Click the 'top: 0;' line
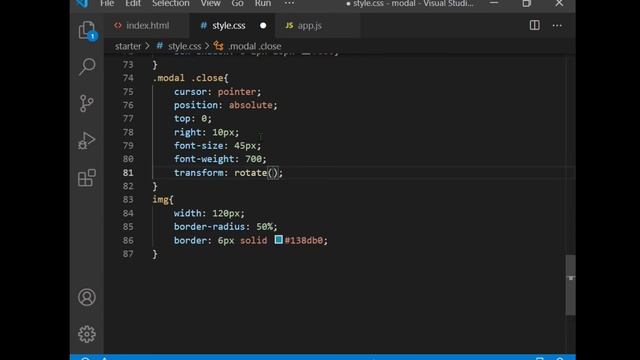The height and width of the screenshot is (360, 640). (193, 119)
